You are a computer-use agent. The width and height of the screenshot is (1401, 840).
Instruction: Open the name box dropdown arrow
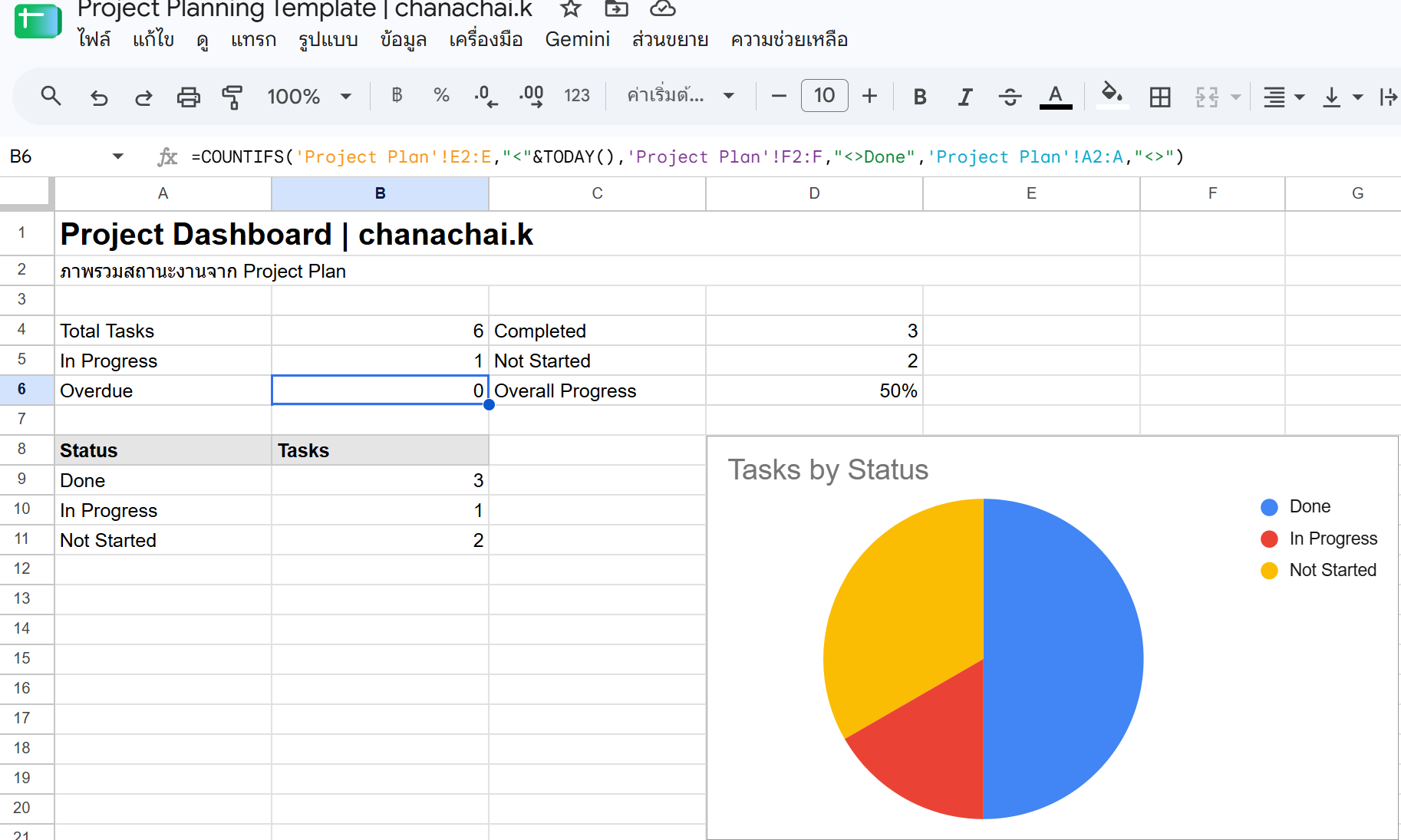(117, 156)
